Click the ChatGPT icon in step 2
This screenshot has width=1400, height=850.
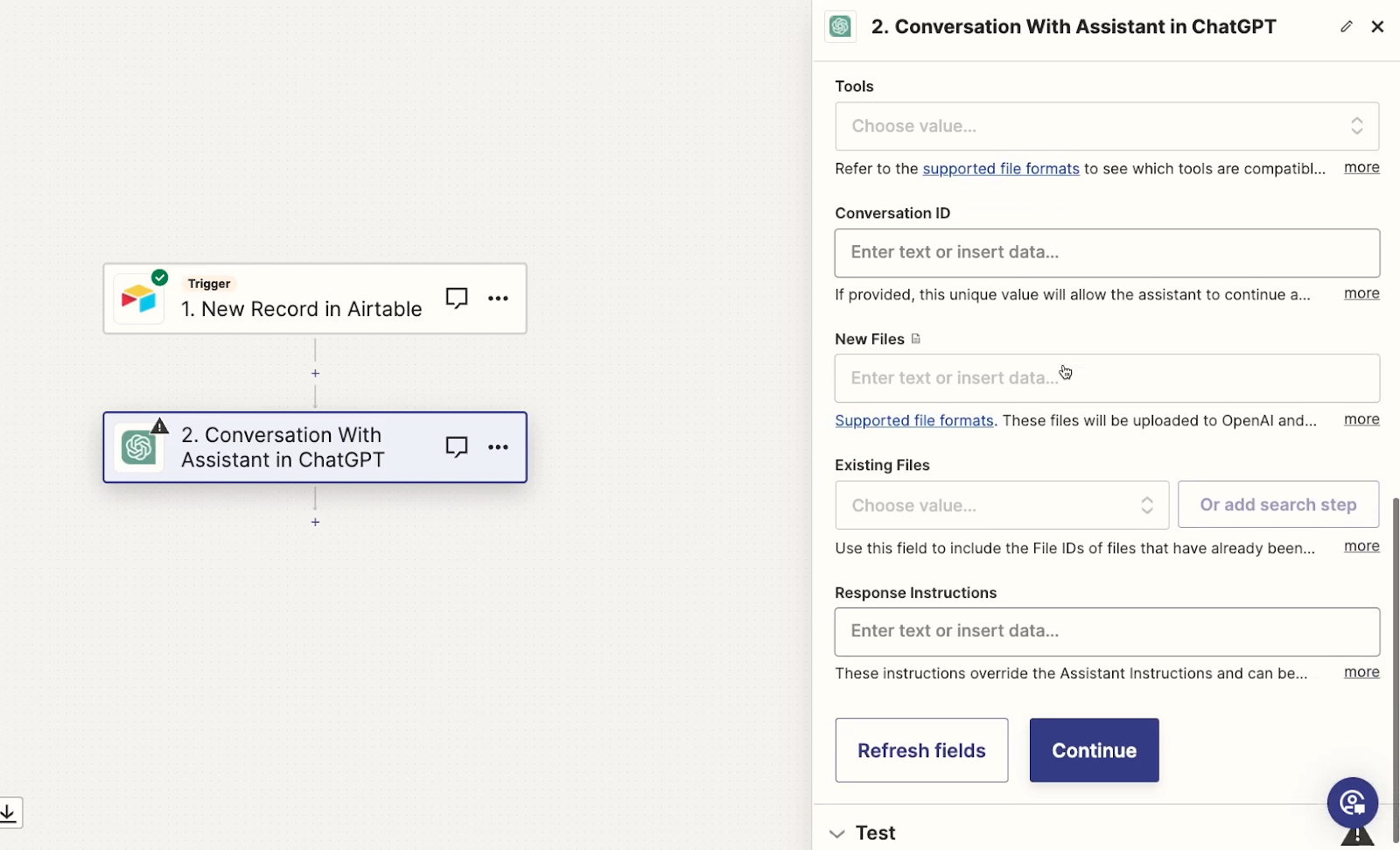[x=138, y=448]
